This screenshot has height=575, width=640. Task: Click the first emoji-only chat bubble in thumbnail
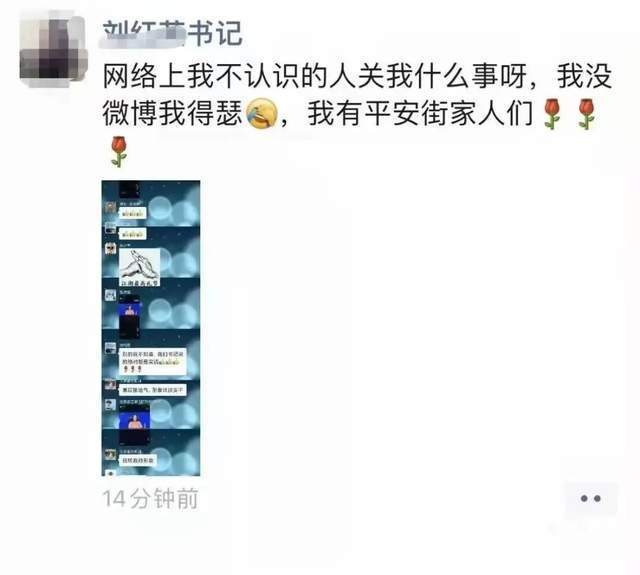click(x=132, y=213)
